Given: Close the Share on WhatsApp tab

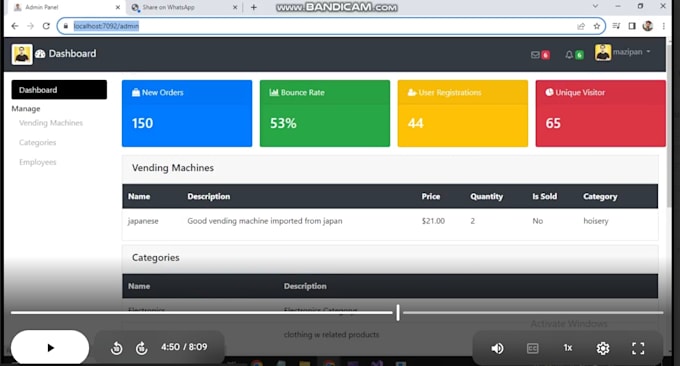Looking at the screenshot, I should 235,7.
